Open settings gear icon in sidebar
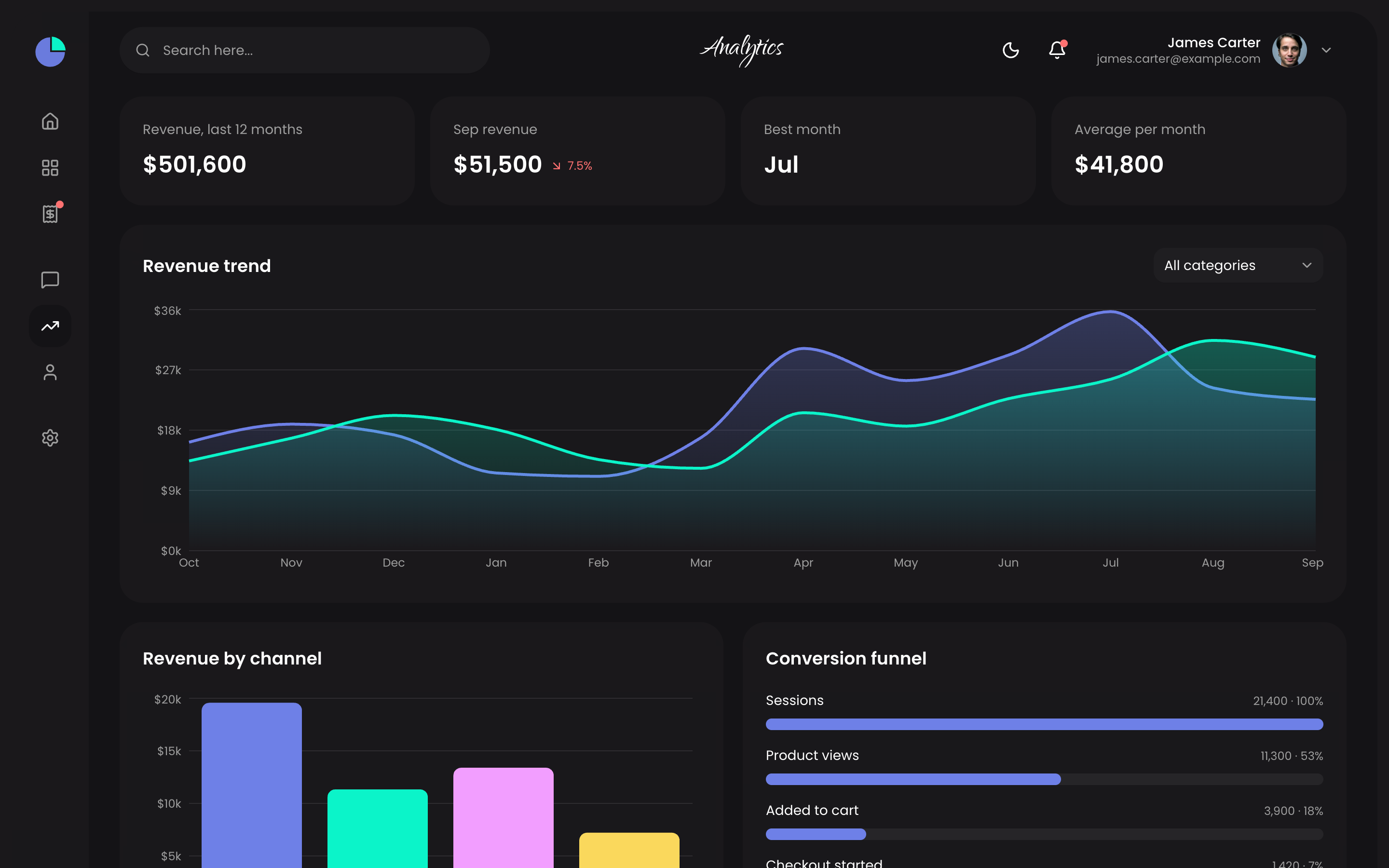This screenshot has width=1389, height=868. [50, 438]
